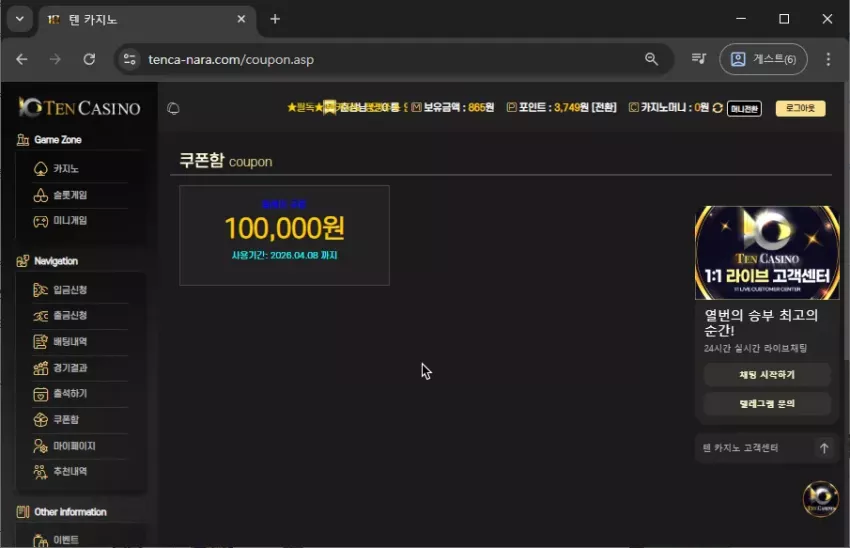Click the 배팅내역 icon
This screenshot has width=850, height=548.
pos(41,342)
